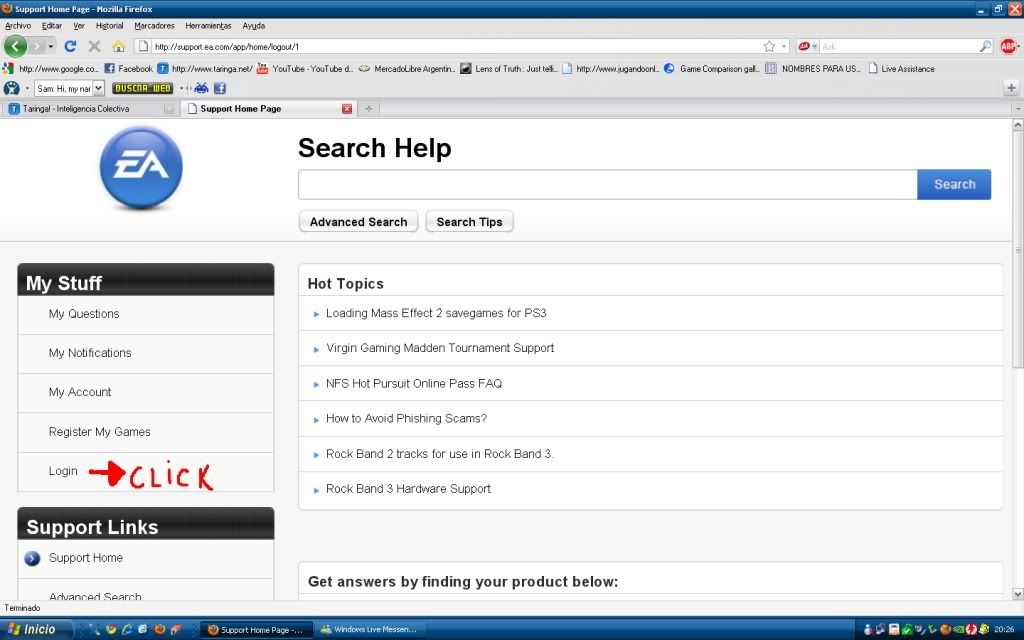The width and height of the screenshot is (1024, 640).
Task: Click inside the Search Help text field
Action: [608, 184]
